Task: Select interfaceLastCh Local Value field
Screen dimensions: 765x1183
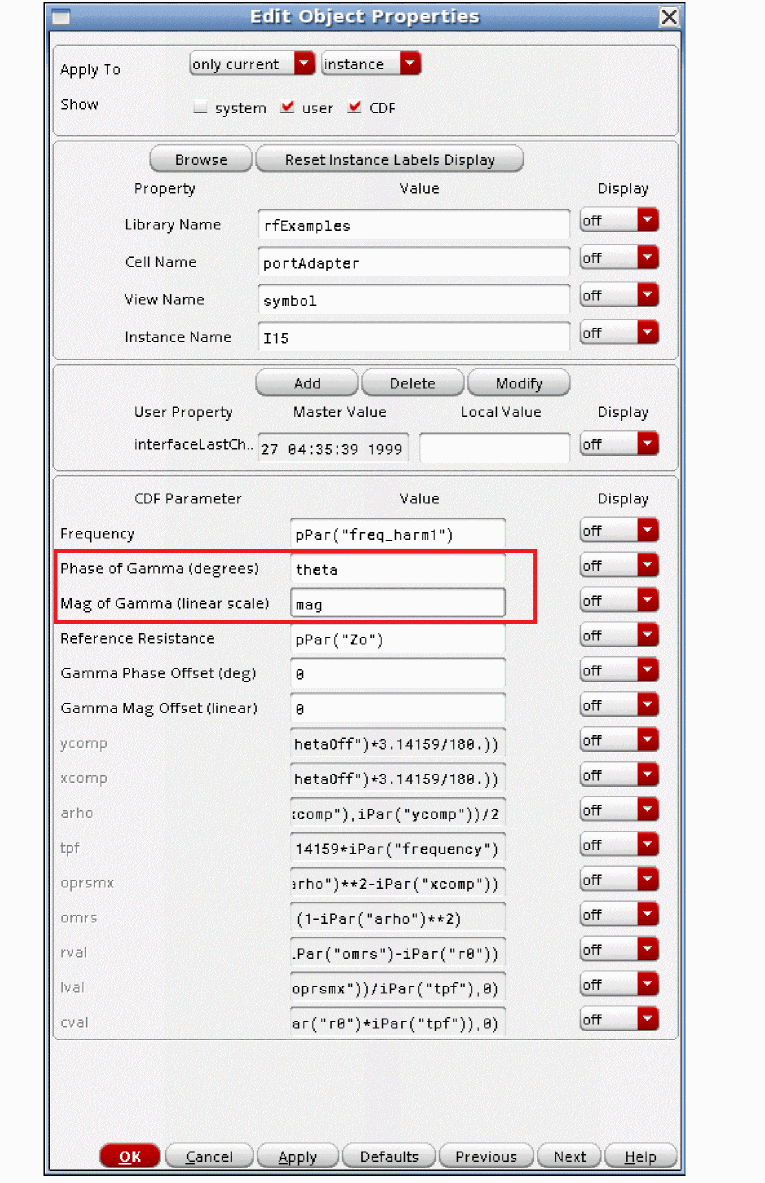Action: 494,447
